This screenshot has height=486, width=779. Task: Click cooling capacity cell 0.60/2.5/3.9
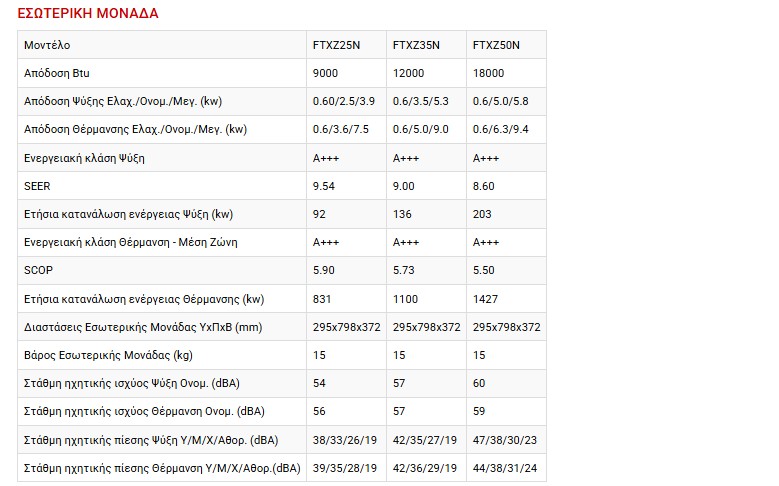coord(343,101)
